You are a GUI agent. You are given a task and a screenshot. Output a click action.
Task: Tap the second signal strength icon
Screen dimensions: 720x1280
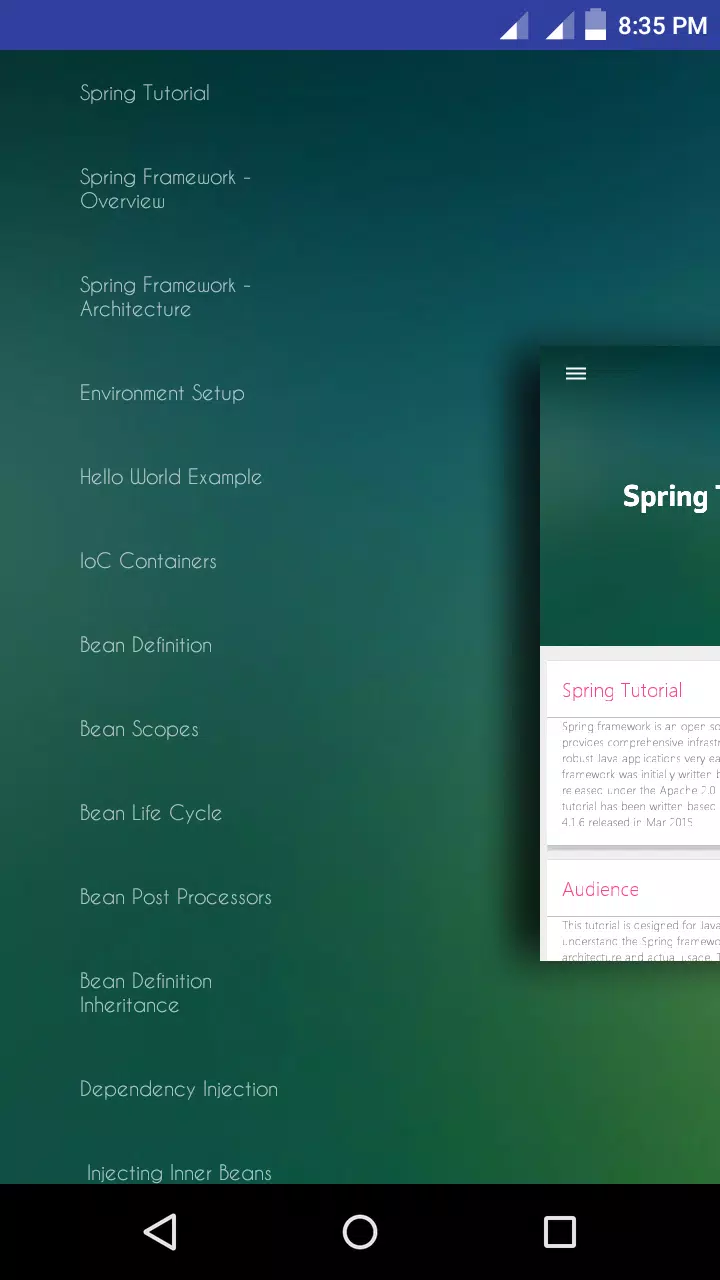pos(560,26)
